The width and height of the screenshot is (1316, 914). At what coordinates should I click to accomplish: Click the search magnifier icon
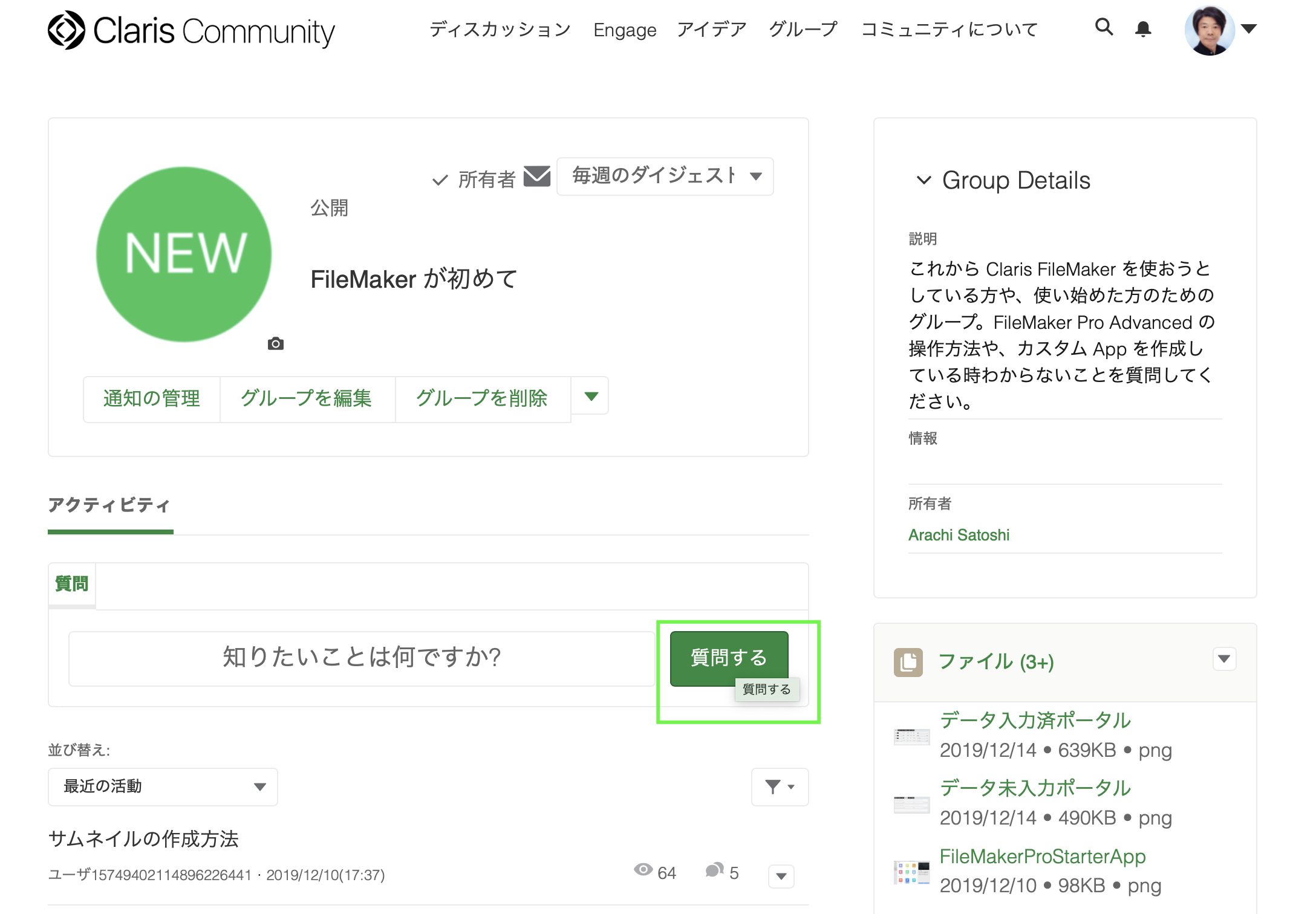[x=1104, y=27]
